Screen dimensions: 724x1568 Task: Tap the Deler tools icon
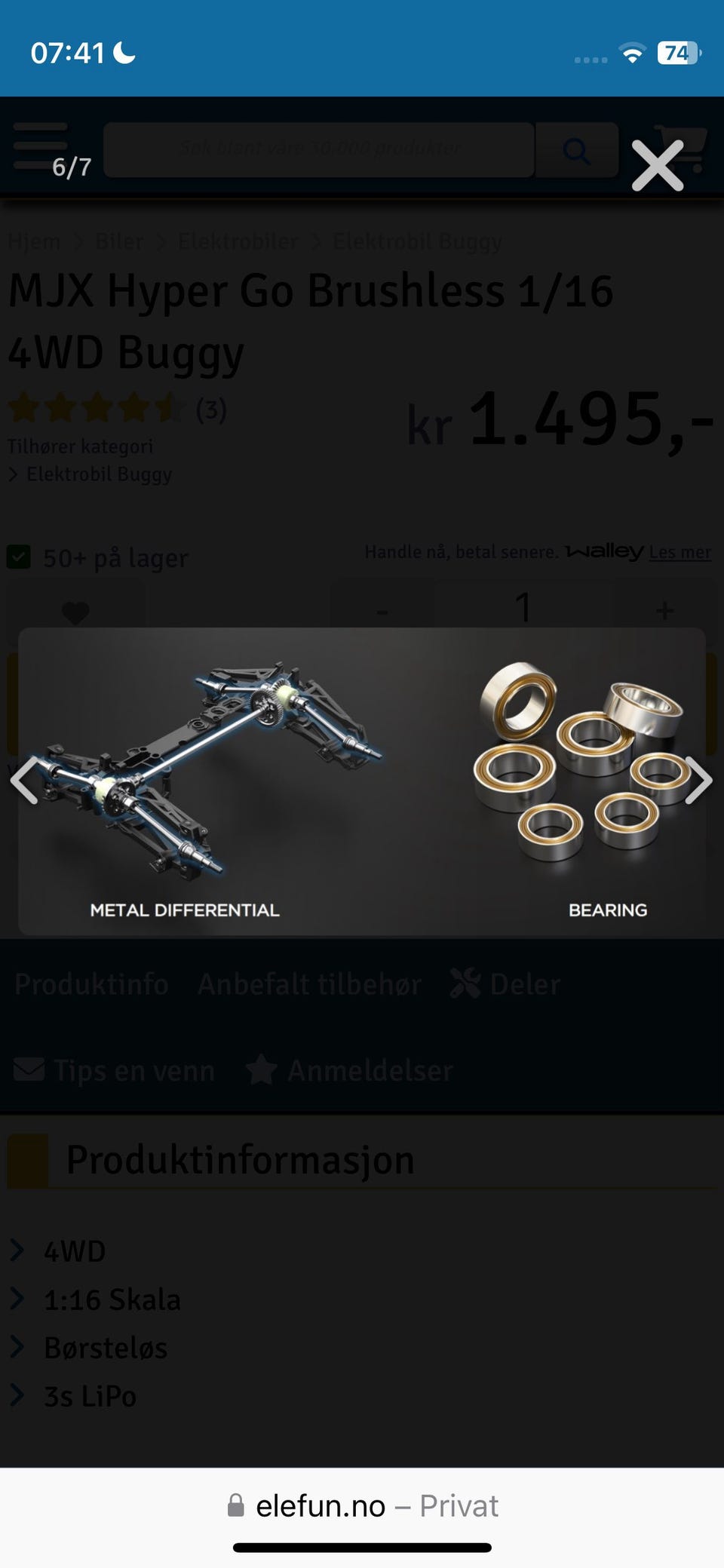click(465, 983)
